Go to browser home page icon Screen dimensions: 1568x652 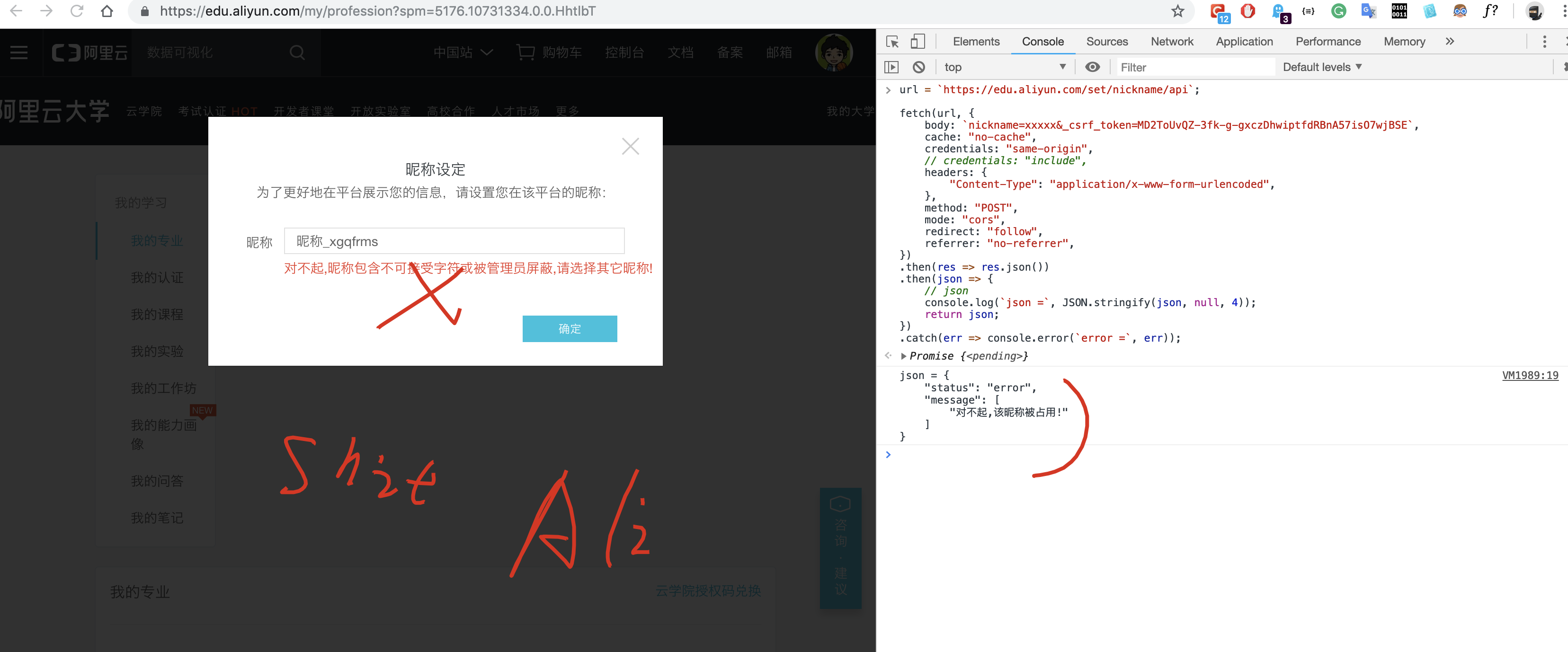[x=107, y=11]
